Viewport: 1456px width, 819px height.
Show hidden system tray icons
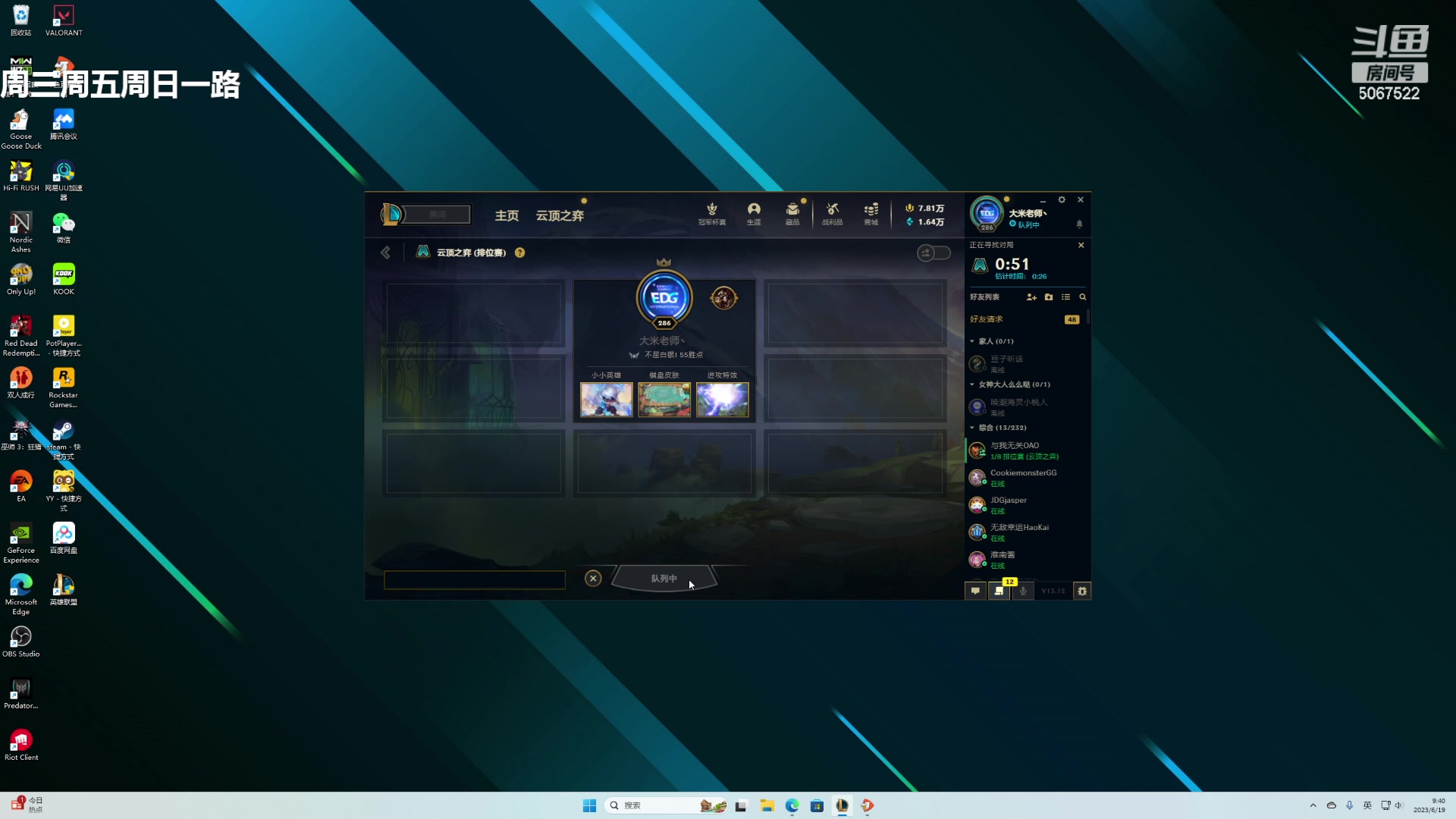(x=1313, y=805)
